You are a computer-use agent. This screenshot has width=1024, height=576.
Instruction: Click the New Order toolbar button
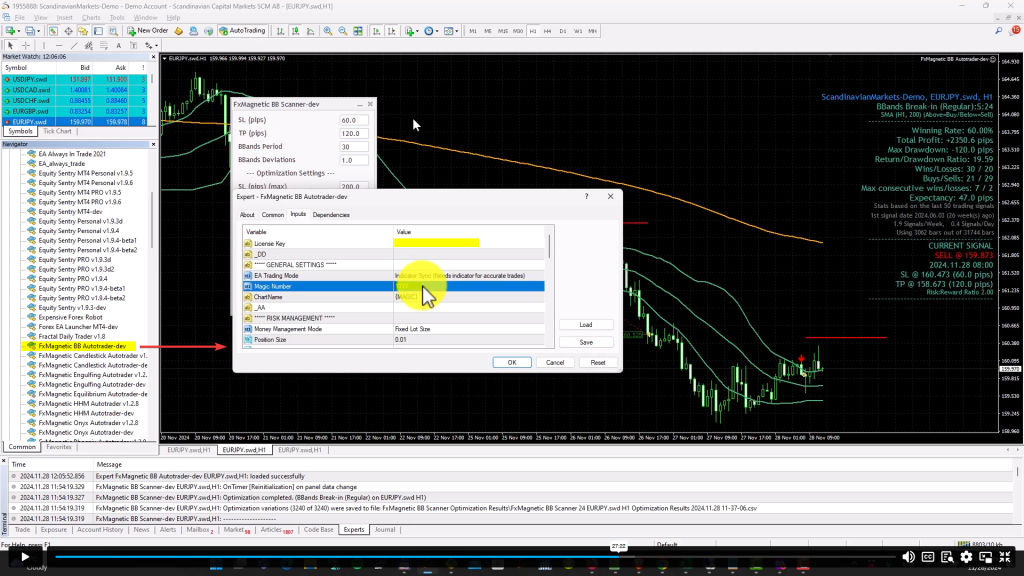pyautogui.click(x=148, y=31)
